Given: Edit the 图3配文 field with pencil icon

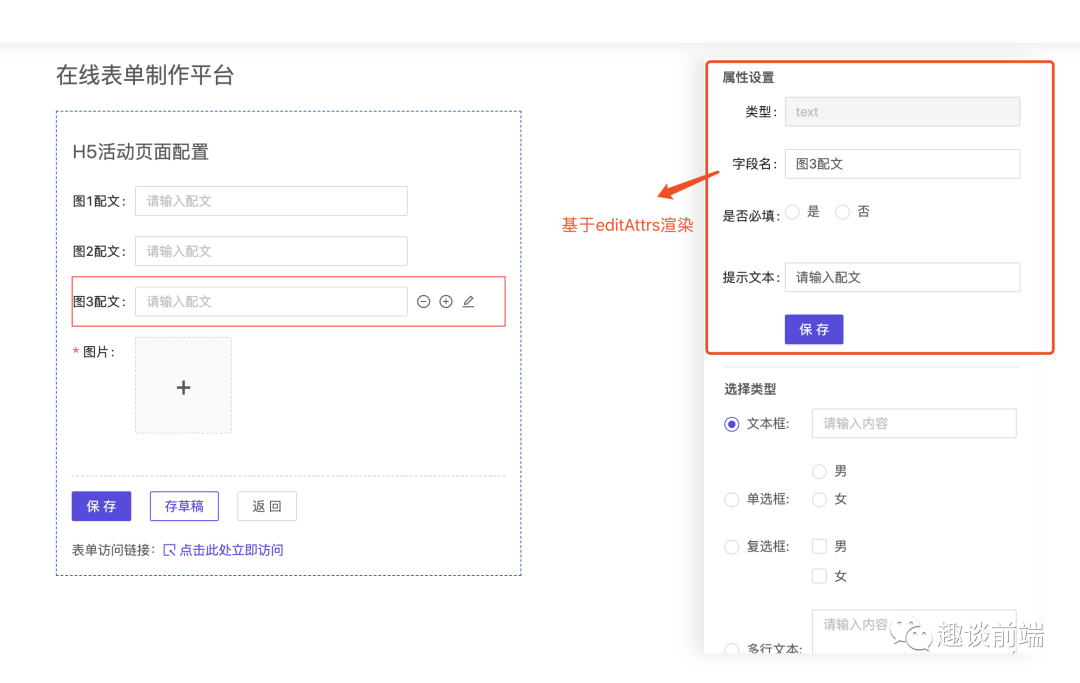Looking at the screenshot, I should pos(468,302).
